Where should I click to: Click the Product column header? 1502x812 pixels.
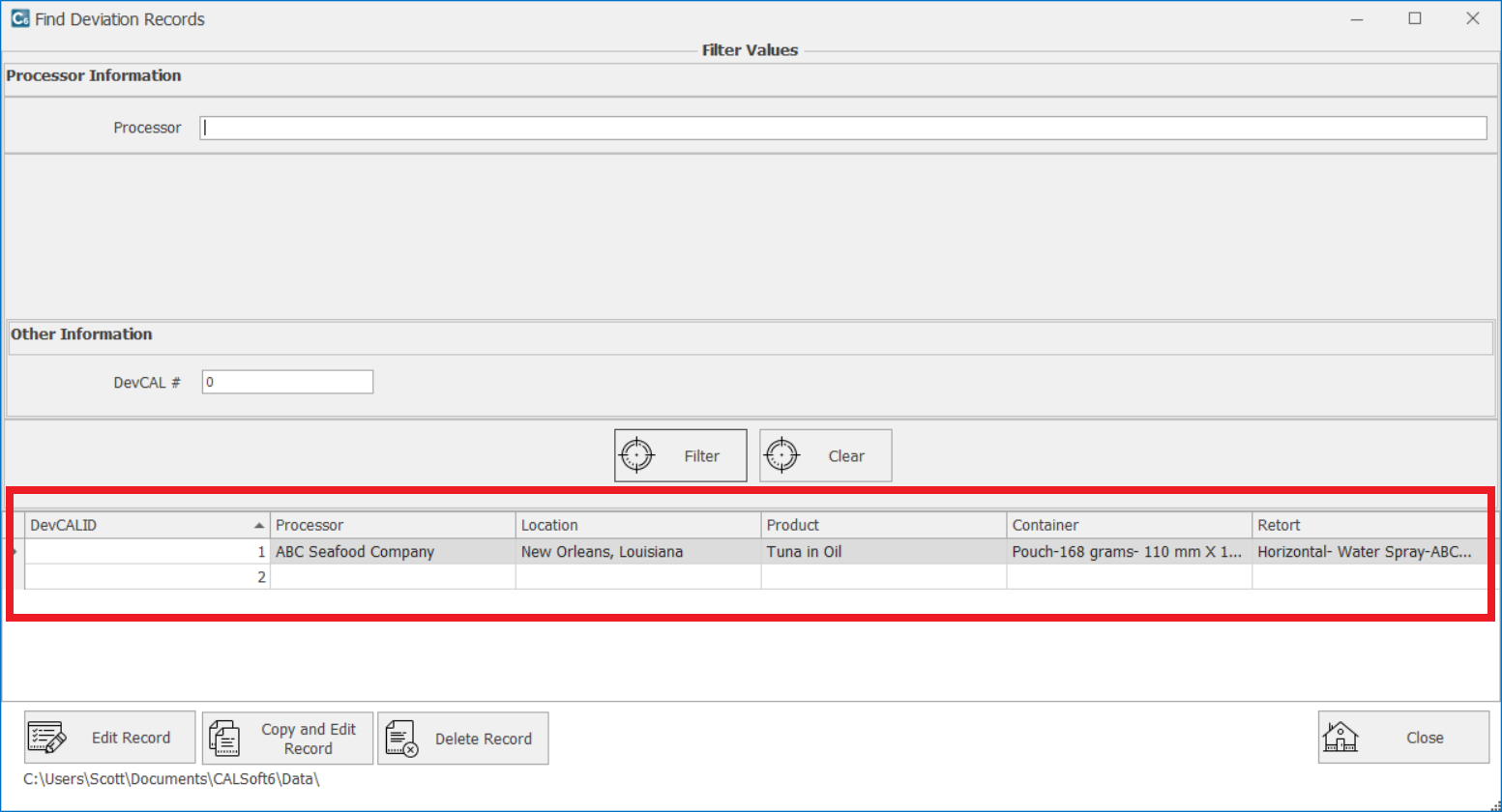click(x=883, y=525)
